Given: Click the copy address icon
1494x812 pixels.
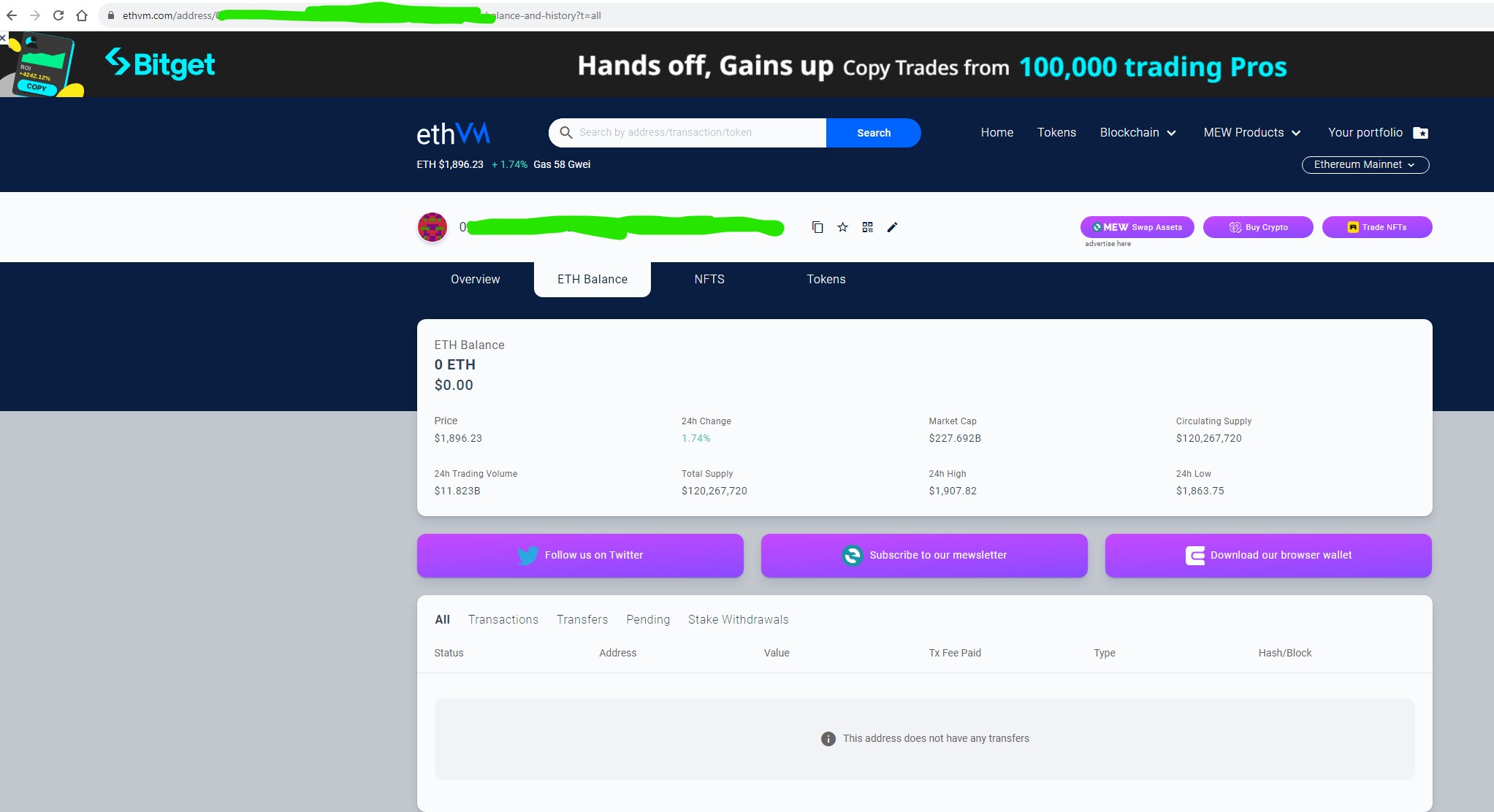Looking at the screenshot, I should pyautogui.click(x=817, y=227).
